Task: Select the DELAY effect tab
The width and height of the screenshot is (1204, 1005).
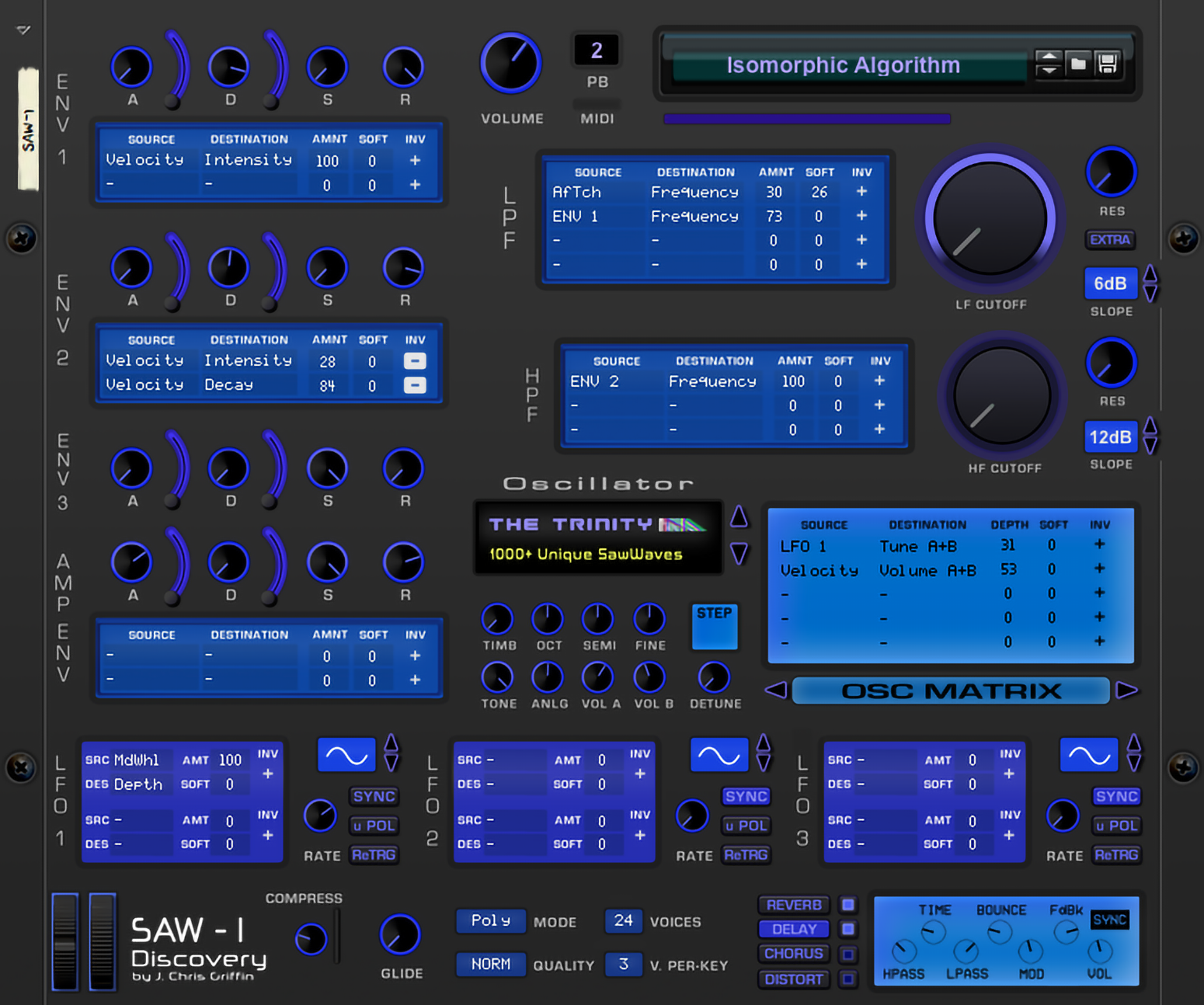Action: tap(794, 929)
